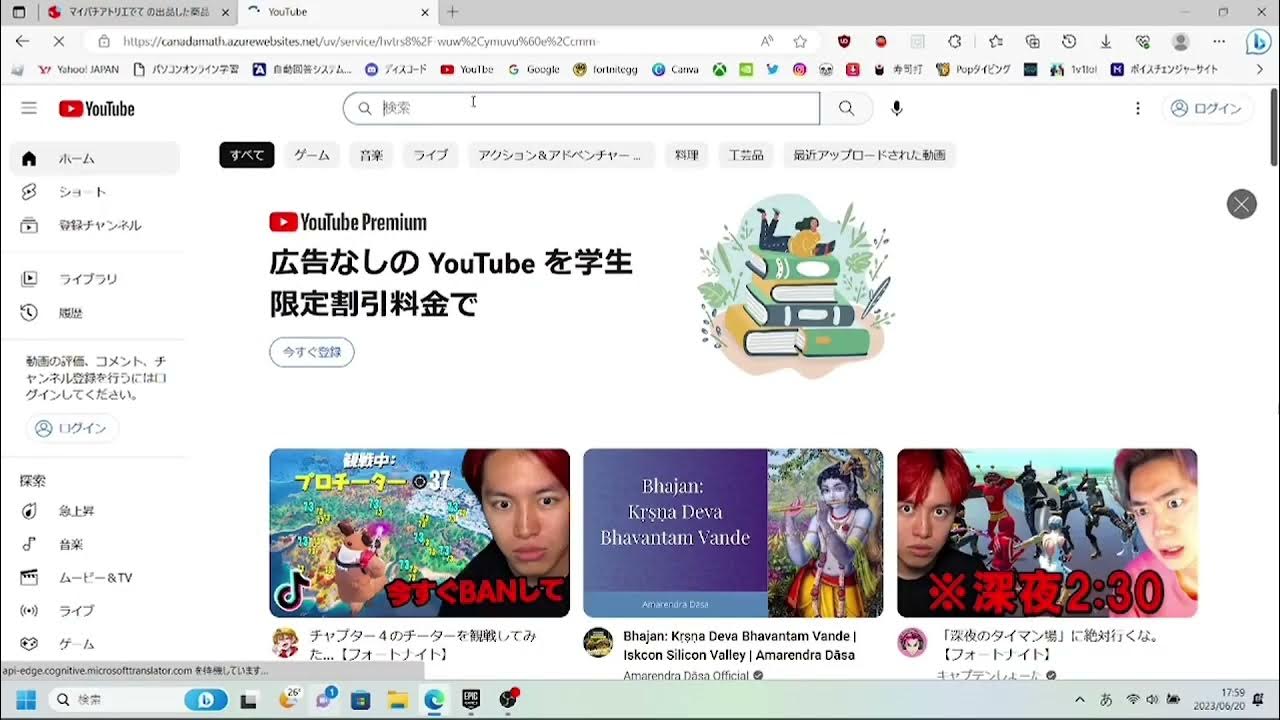
Task: Open the Windows Start menu
Action: [x=25, y=699]
